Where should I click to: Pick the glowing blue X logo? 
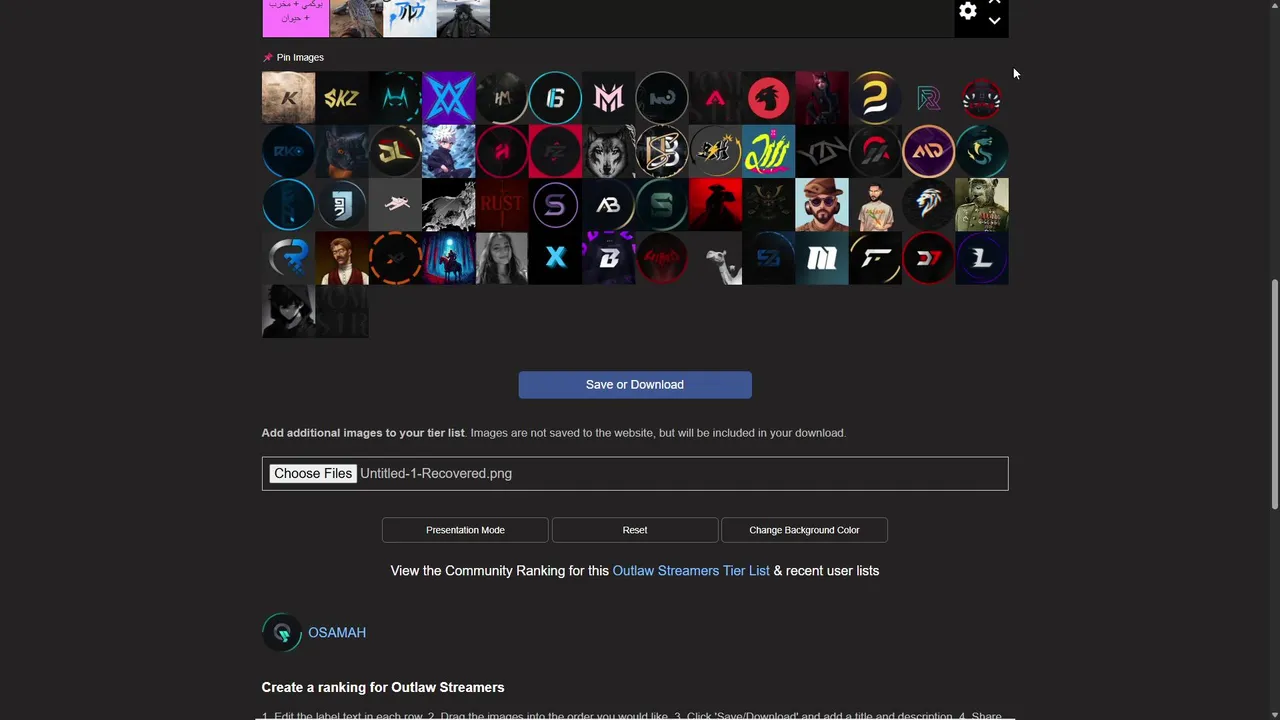tap(555, 258)
